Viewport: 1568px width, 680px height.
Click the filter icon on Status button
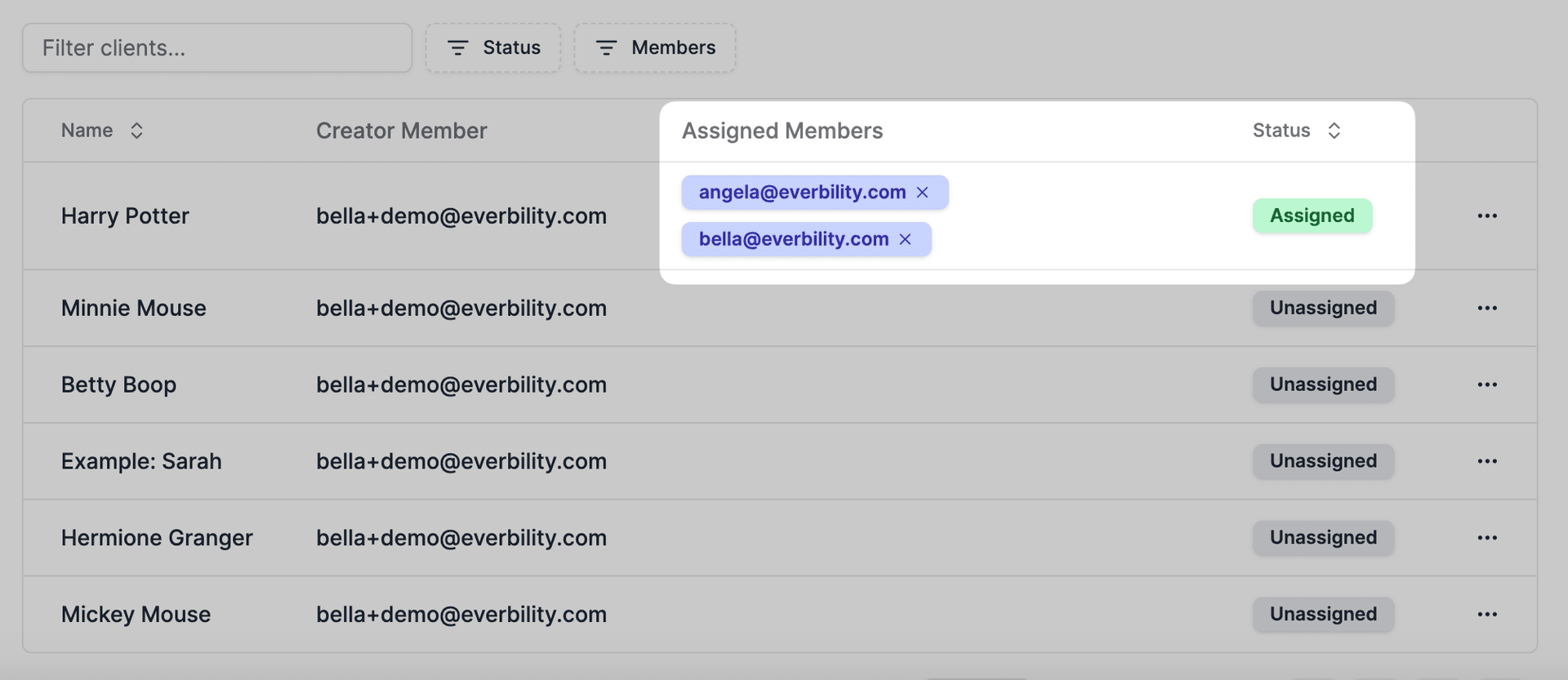[x=458, y=48]
